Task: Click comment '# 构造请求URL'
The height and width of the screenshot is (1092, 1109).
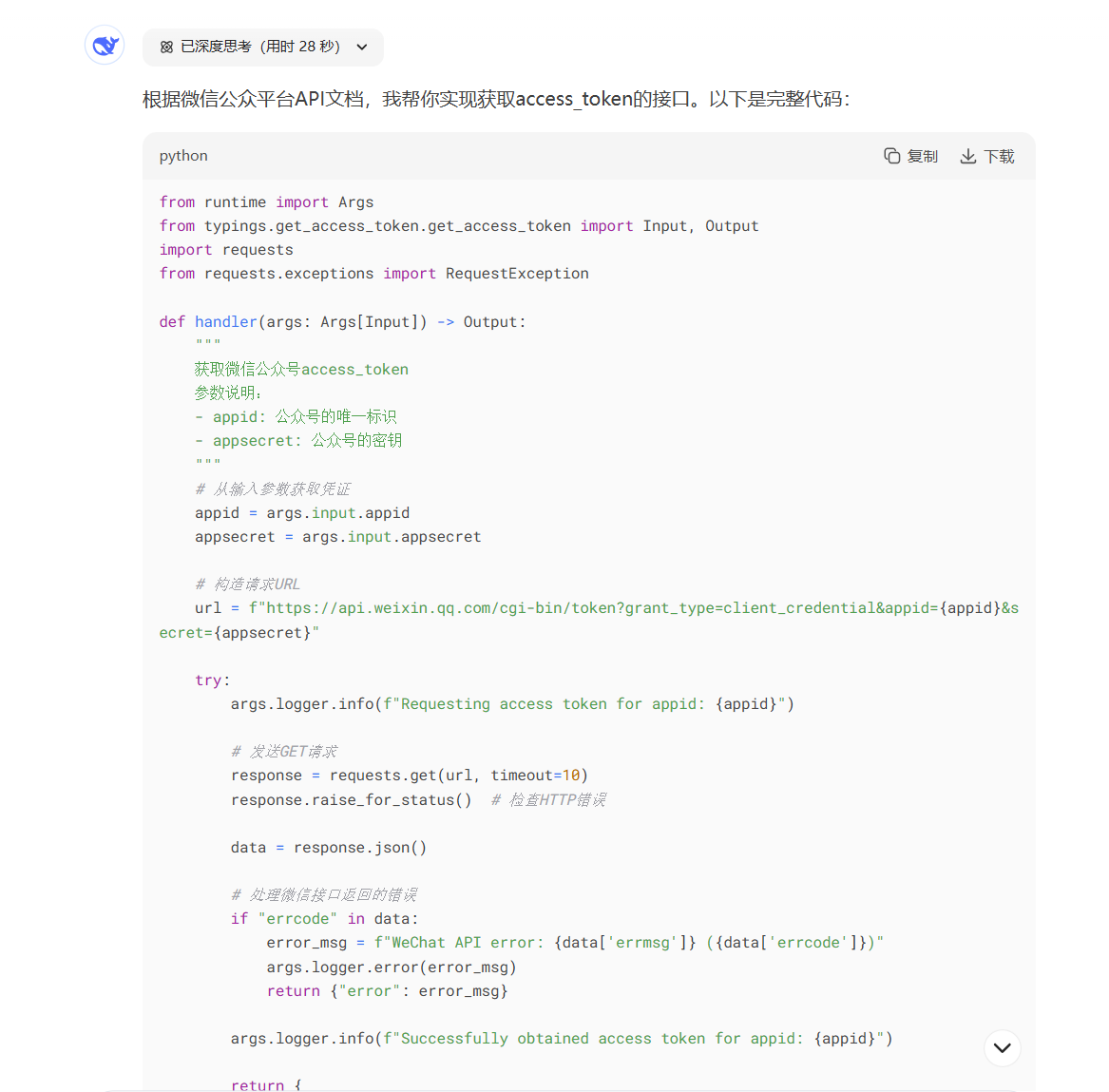Action: pos(247,584)
